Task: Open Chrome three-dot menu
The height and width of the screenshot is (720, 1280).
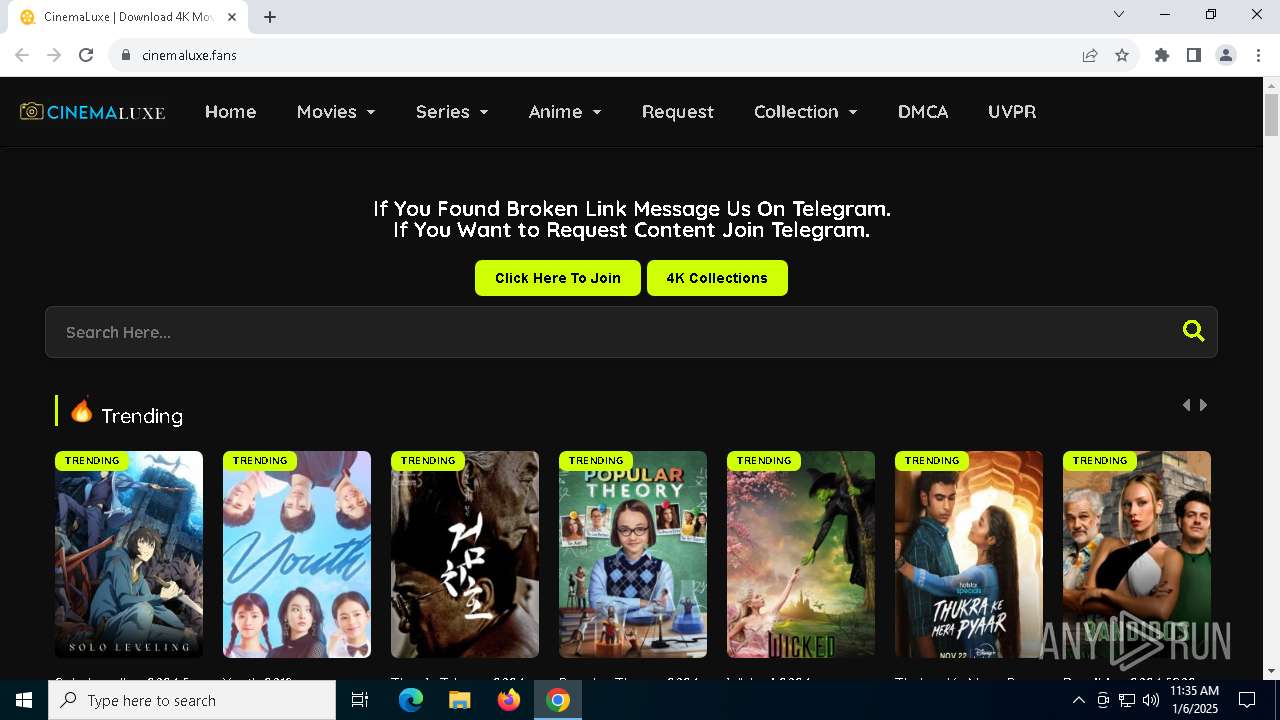Action: point(1257,55)
